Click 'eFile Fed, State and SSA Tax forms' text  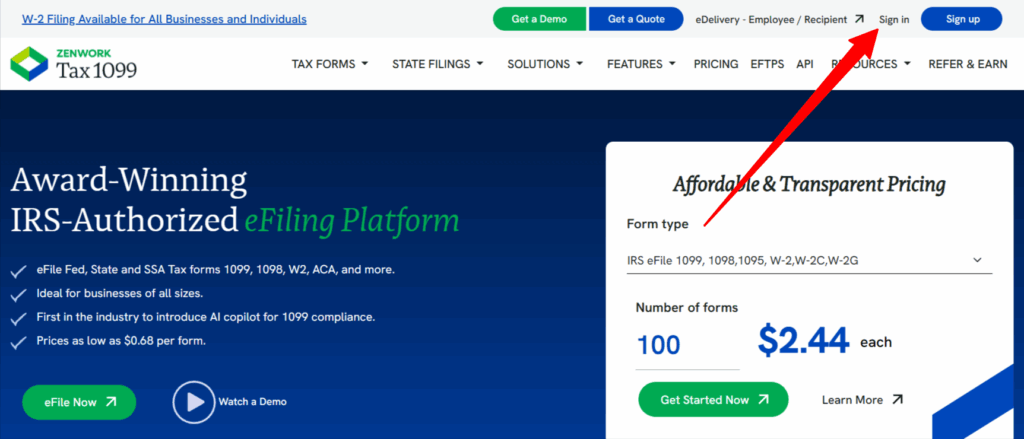(x=216, y=269)
